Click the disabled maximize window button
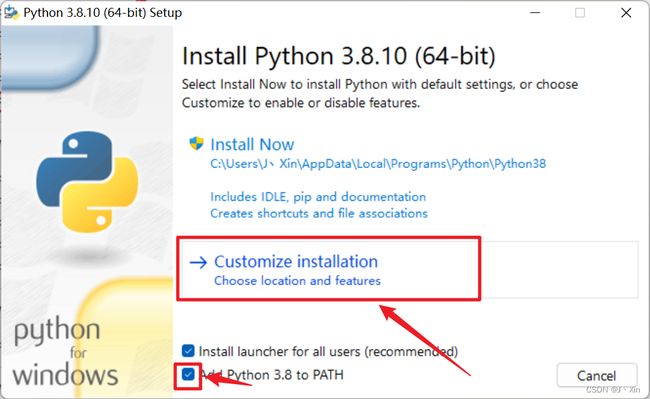 tap(580, 13)
